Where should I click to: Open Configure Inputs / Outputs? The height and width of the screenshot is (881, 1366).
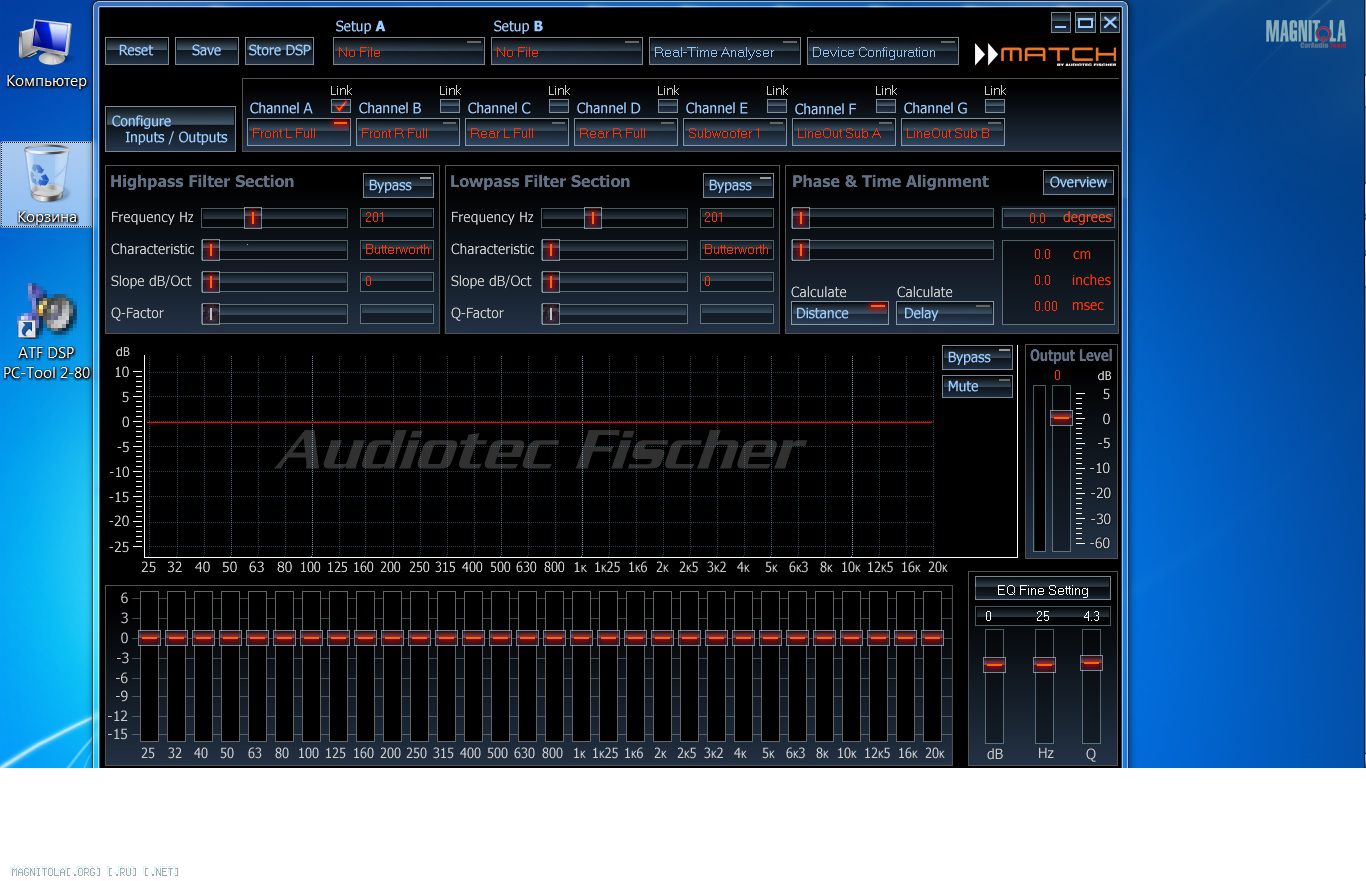(x=170, y=129)
